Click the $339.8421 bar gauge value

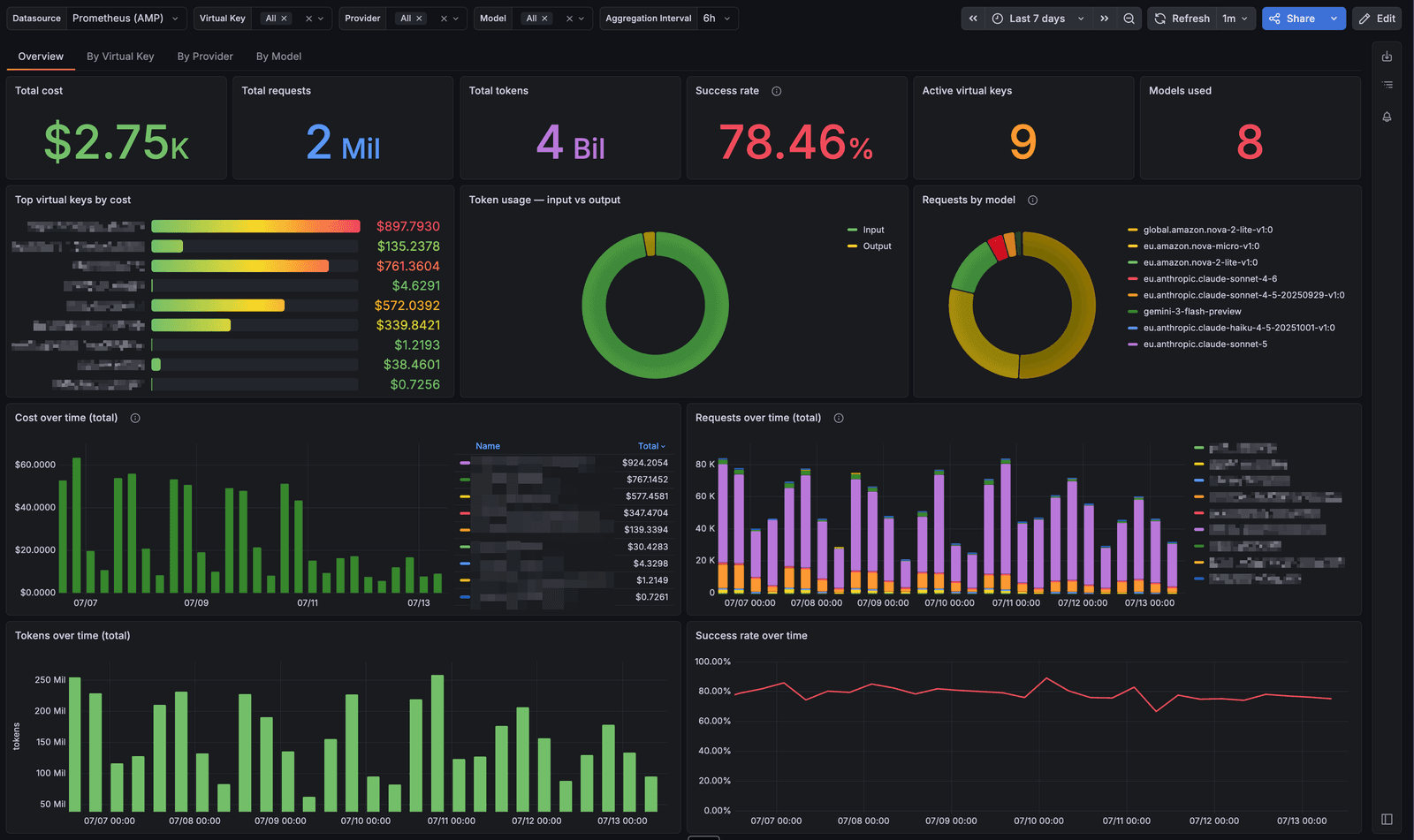coord(408,325)
